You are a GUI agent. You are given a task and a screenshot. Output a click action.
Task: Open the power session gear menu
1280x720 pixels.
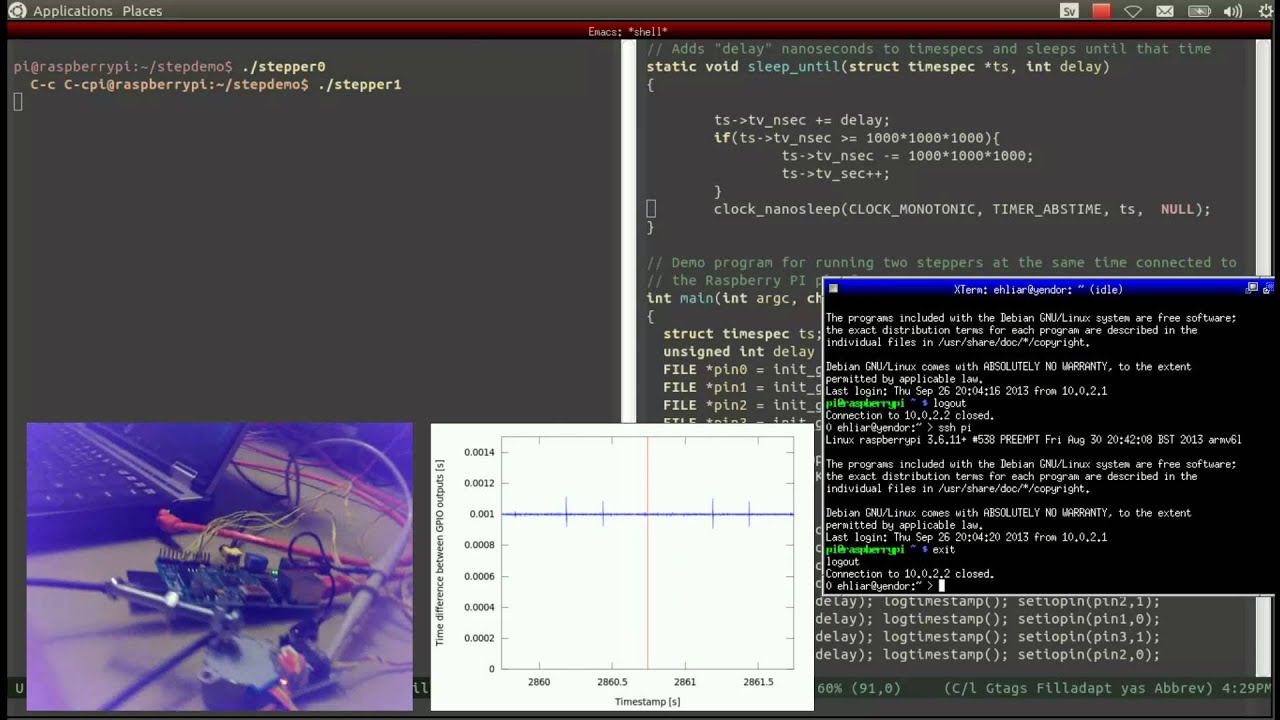[1265, 11]
